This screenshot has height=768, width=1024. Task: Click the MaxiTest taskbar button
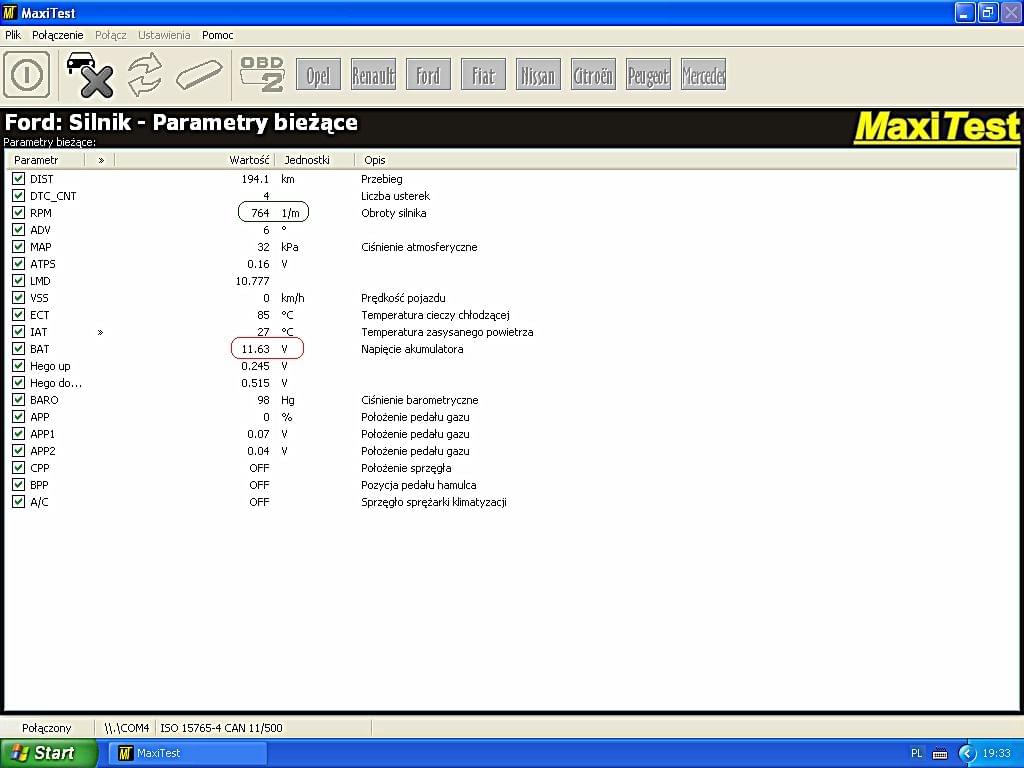188,753
